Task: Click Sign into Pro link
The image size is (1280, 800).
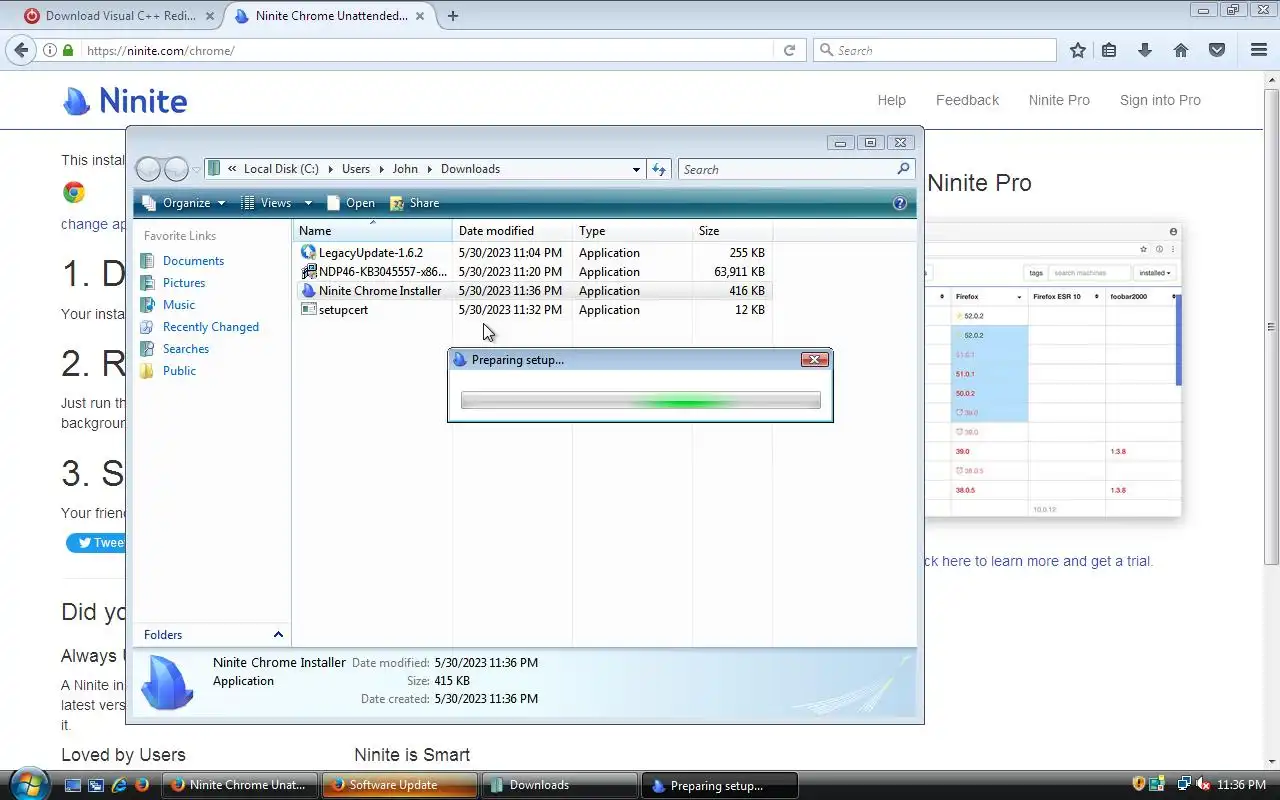Action: [x=1160, y=100]
